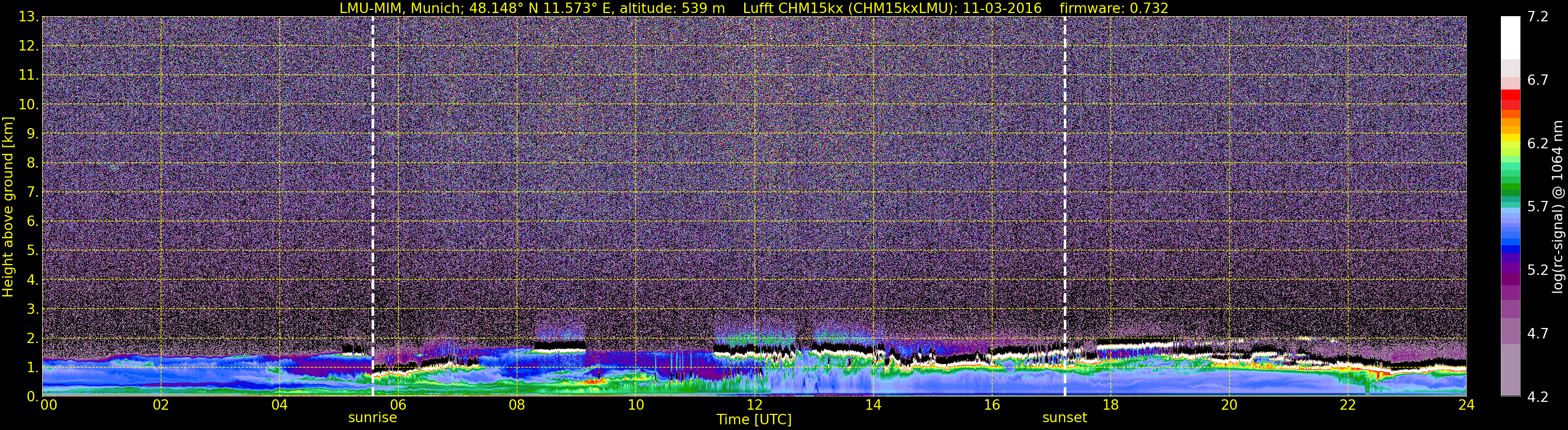Click the time axis tick label 18
This screenshot has width=1568, height=430.
click(1110, 406)
